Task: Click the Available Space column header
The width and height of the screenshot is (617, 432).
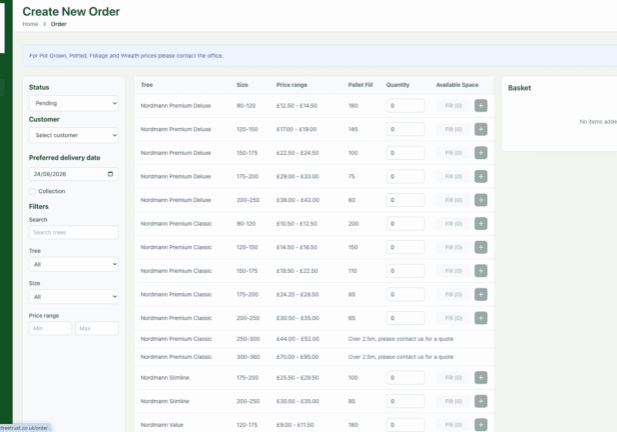Action: (457, 85)
